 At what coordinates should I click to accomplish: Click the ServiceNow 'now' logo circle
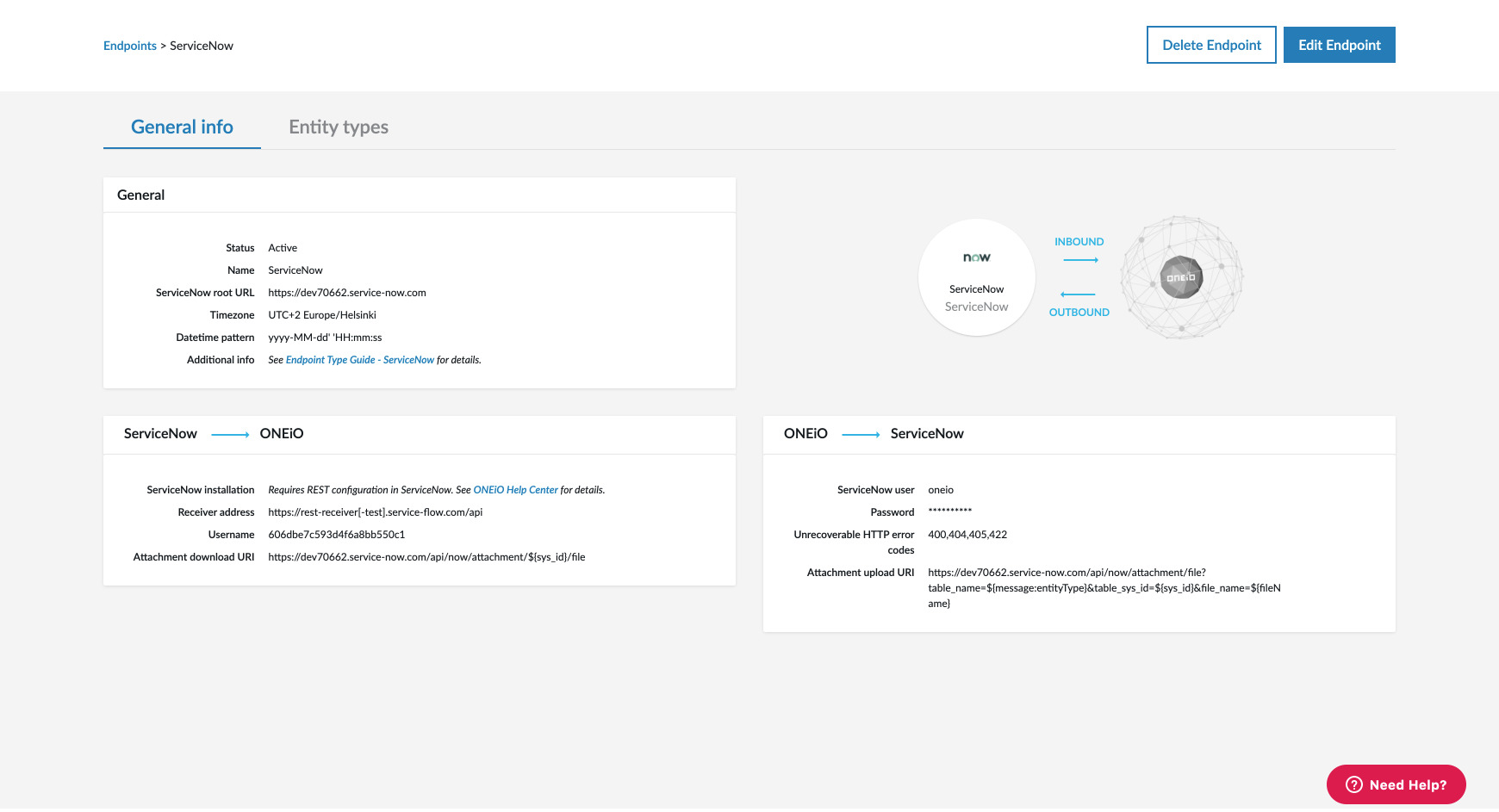(977, 277)
